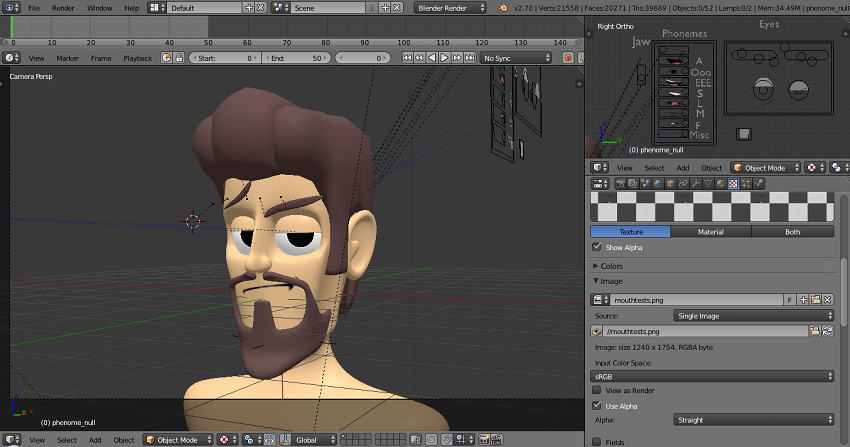Jump to the first frame
Image resolution: width=850 pixels, height=447 pixels.
(x=407, y=58)
